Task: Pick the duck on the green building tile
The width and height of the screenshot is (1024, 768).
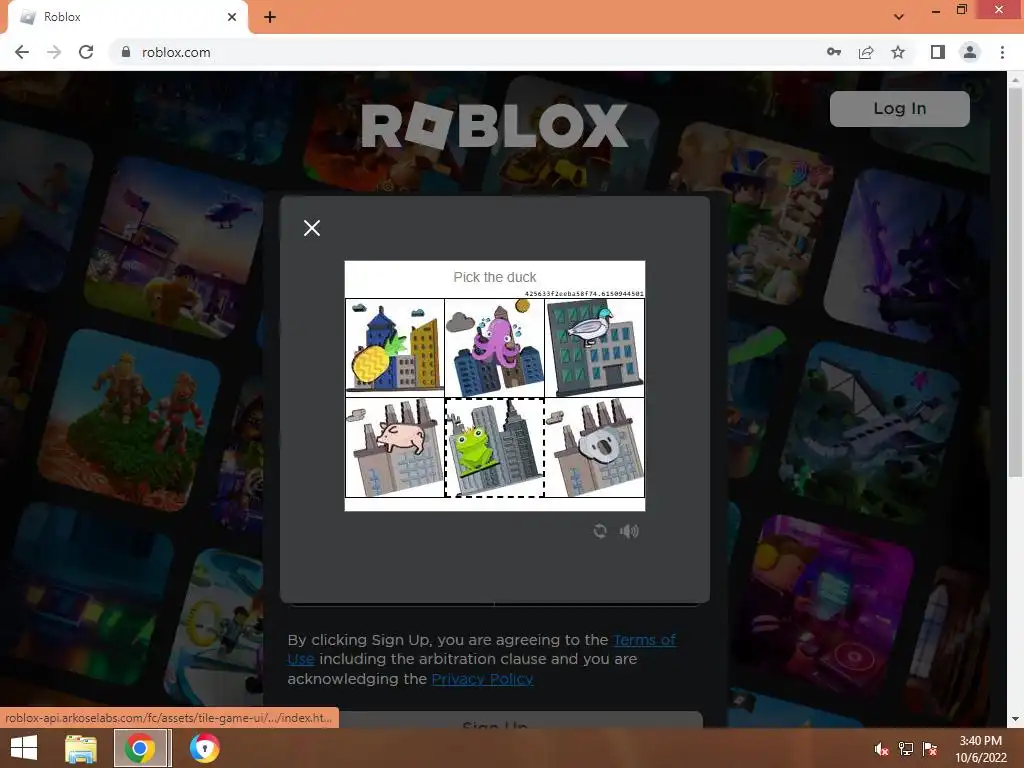Action: point(594,348)
